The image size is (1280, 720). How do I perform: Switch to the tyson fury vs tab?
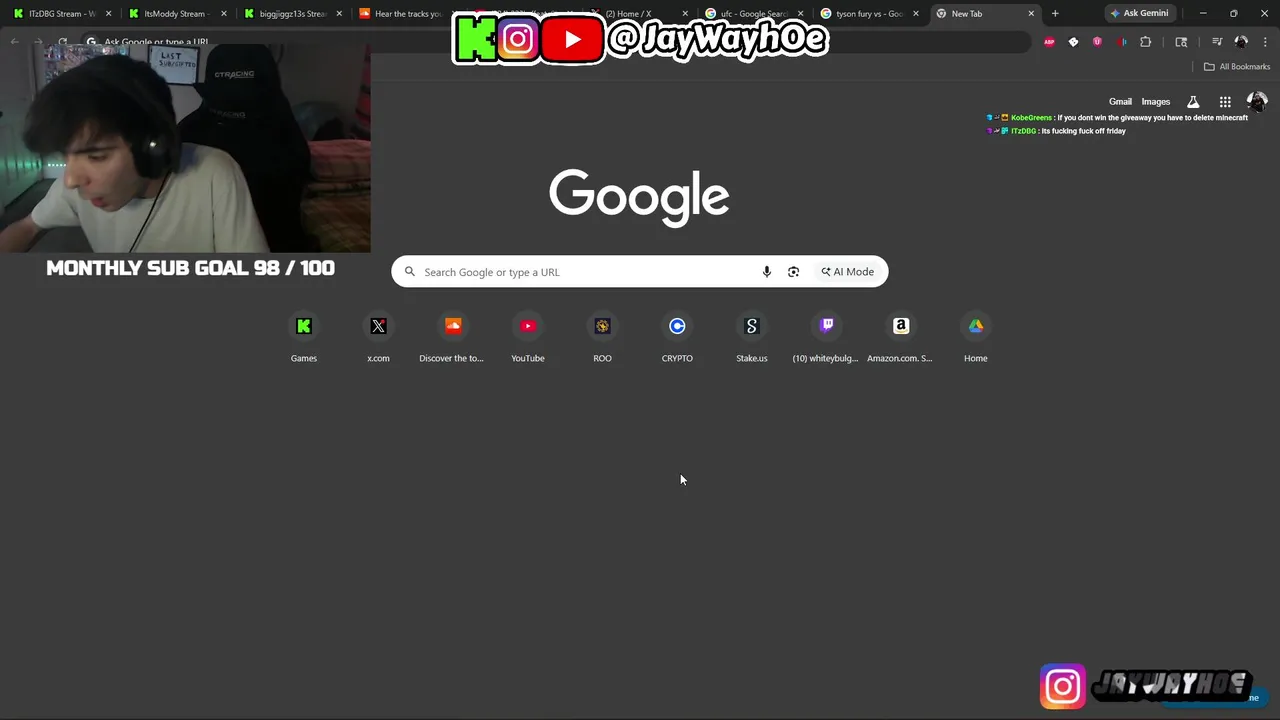point(869,14)
